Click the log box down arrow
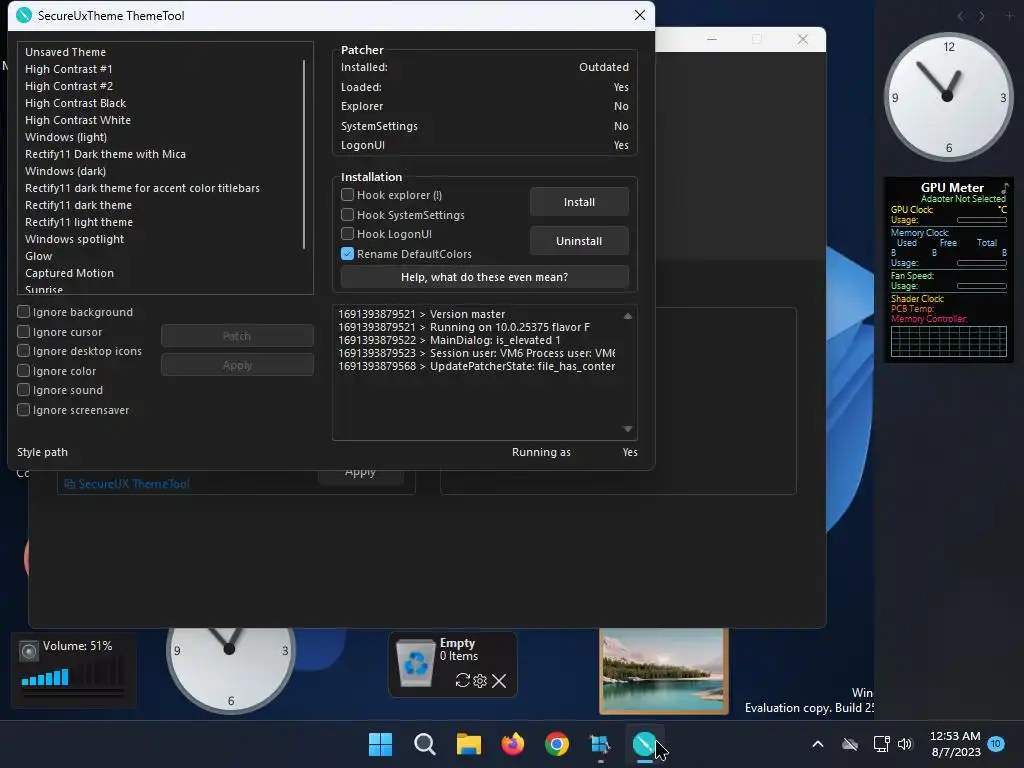Viewport: 1024px width, 768px height. [628, 428]
